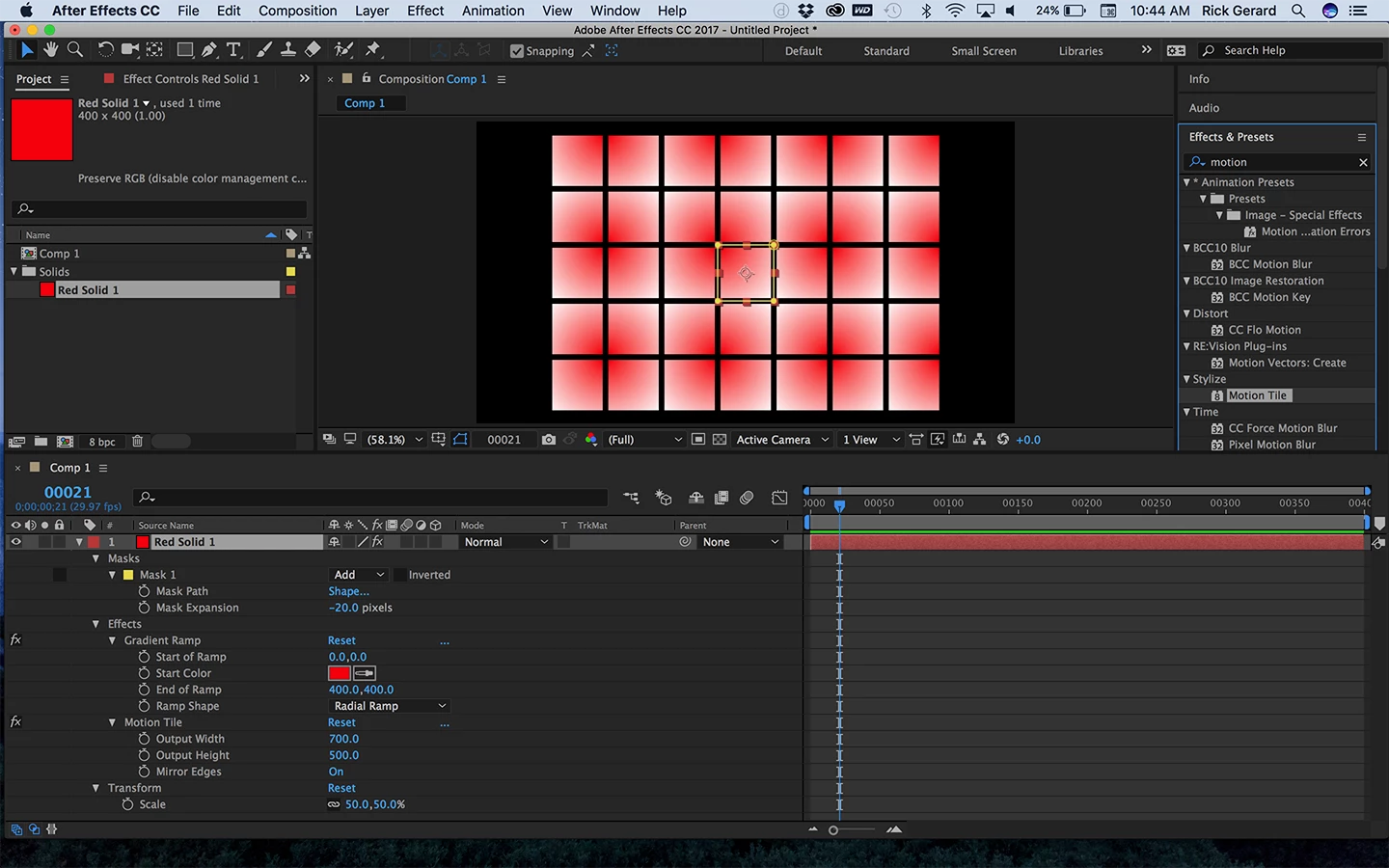Click the CC Force Motion Blur effect
Screen dimensions: 1389x868
pos(1282,428)
